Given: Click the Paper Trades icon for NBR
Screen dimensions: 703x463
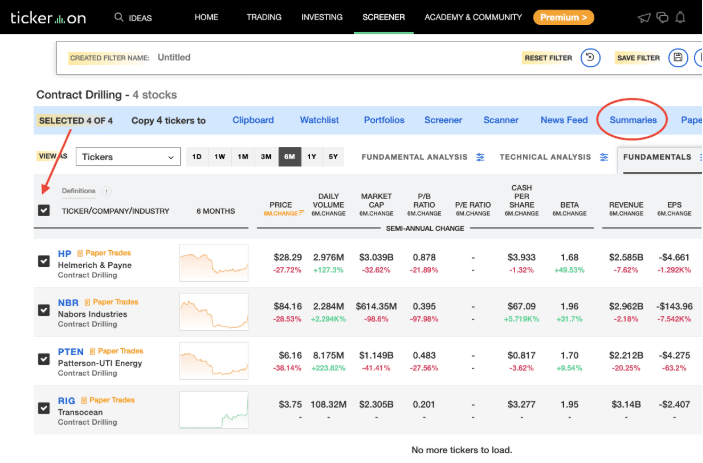Looking at the screenshot, I should (x=87, y=303).
